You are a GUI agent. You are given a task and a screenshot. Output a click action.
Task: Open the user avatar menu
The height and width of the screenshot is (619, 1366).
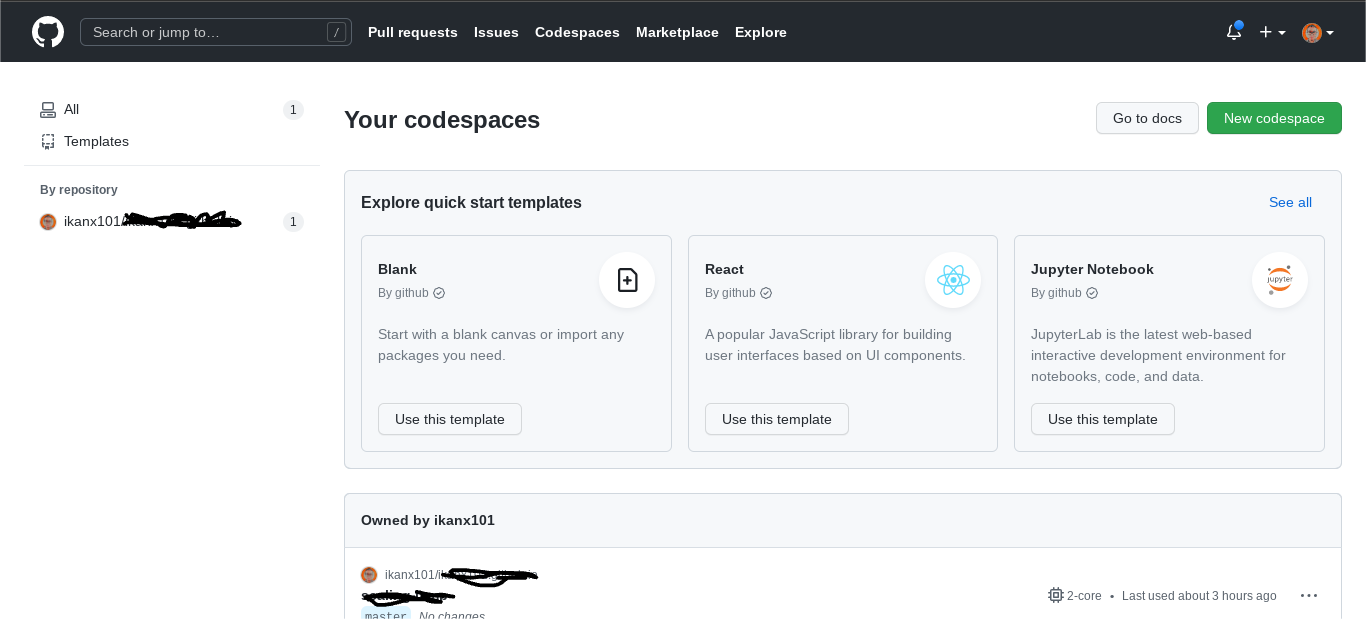click(x=1318, y=32)
